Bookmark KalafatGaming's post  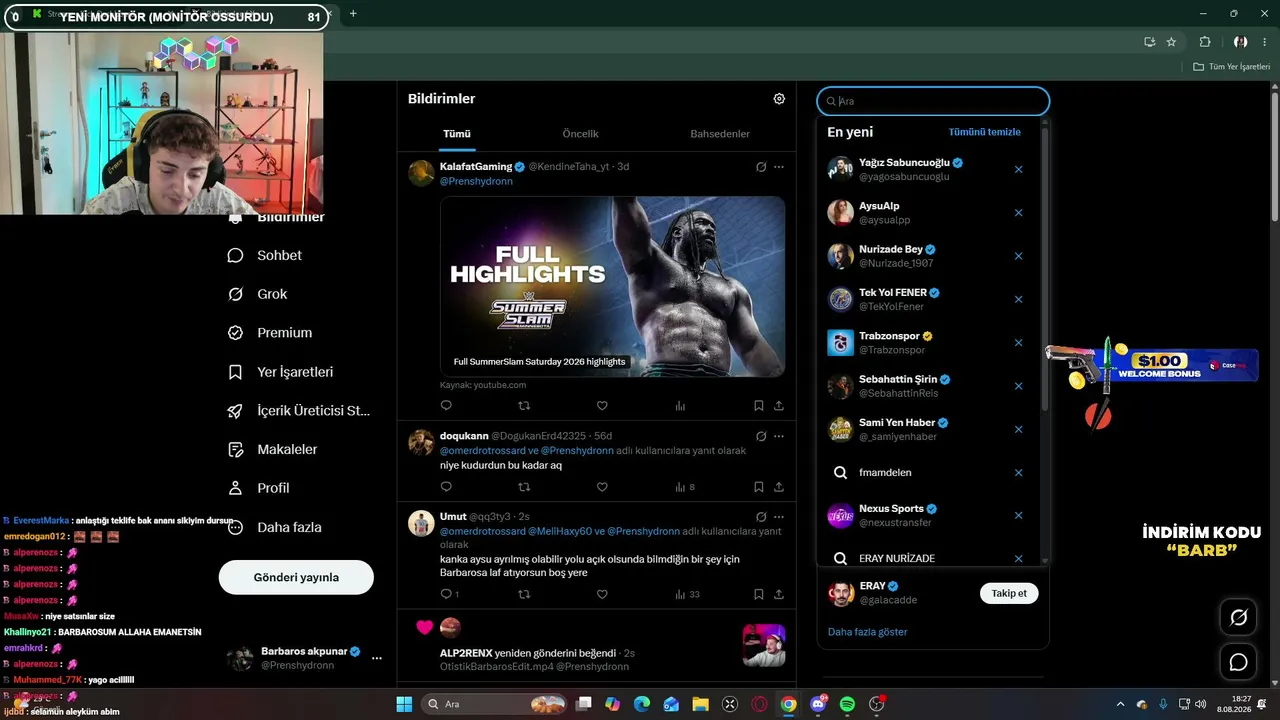pos(758,406)
